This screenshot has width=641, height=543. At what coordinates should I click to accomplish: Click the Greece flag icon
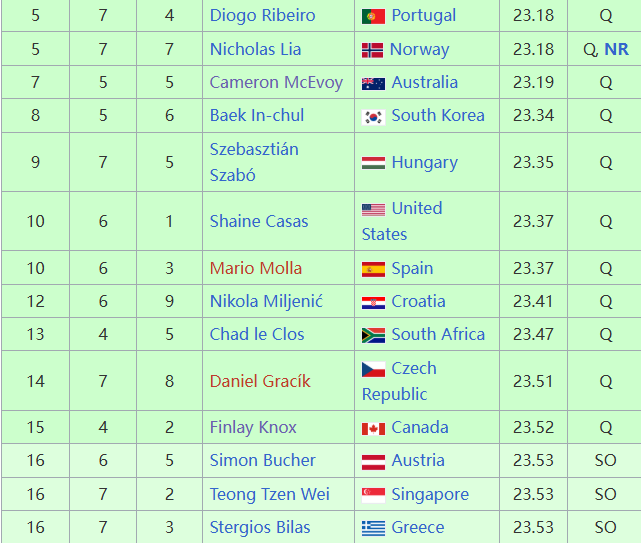point(373,528)
